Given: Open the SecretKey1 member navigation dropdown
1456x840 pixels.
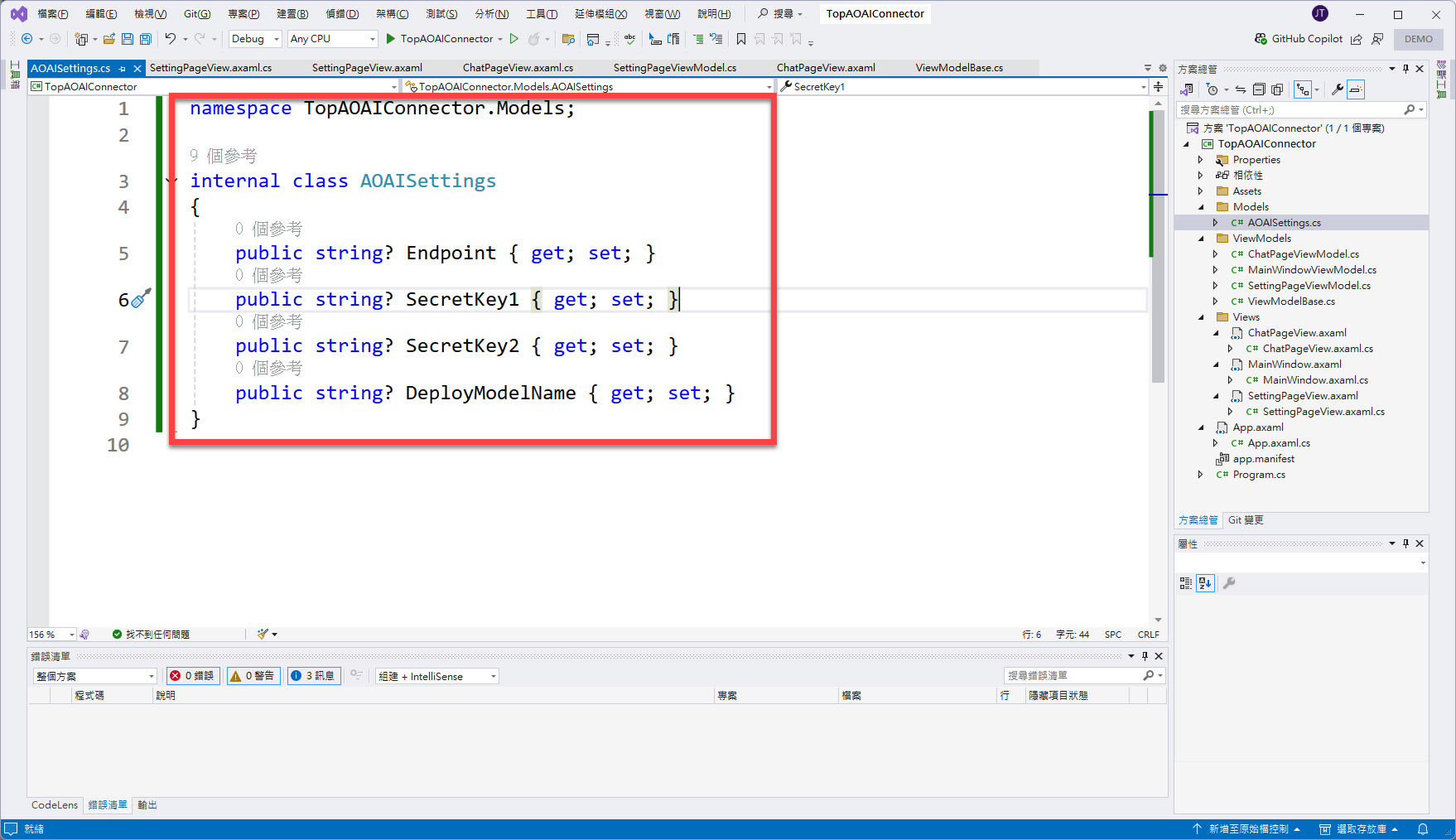Looking at the screenshot, I should (x=964, y=86).
